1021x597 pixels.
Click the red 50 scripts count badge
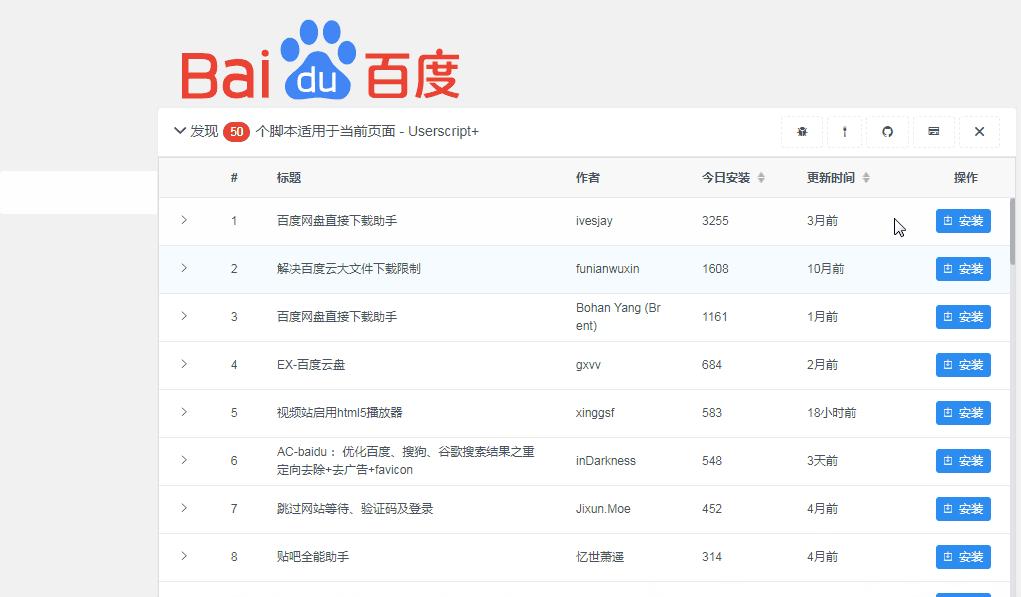pos(236,132)
